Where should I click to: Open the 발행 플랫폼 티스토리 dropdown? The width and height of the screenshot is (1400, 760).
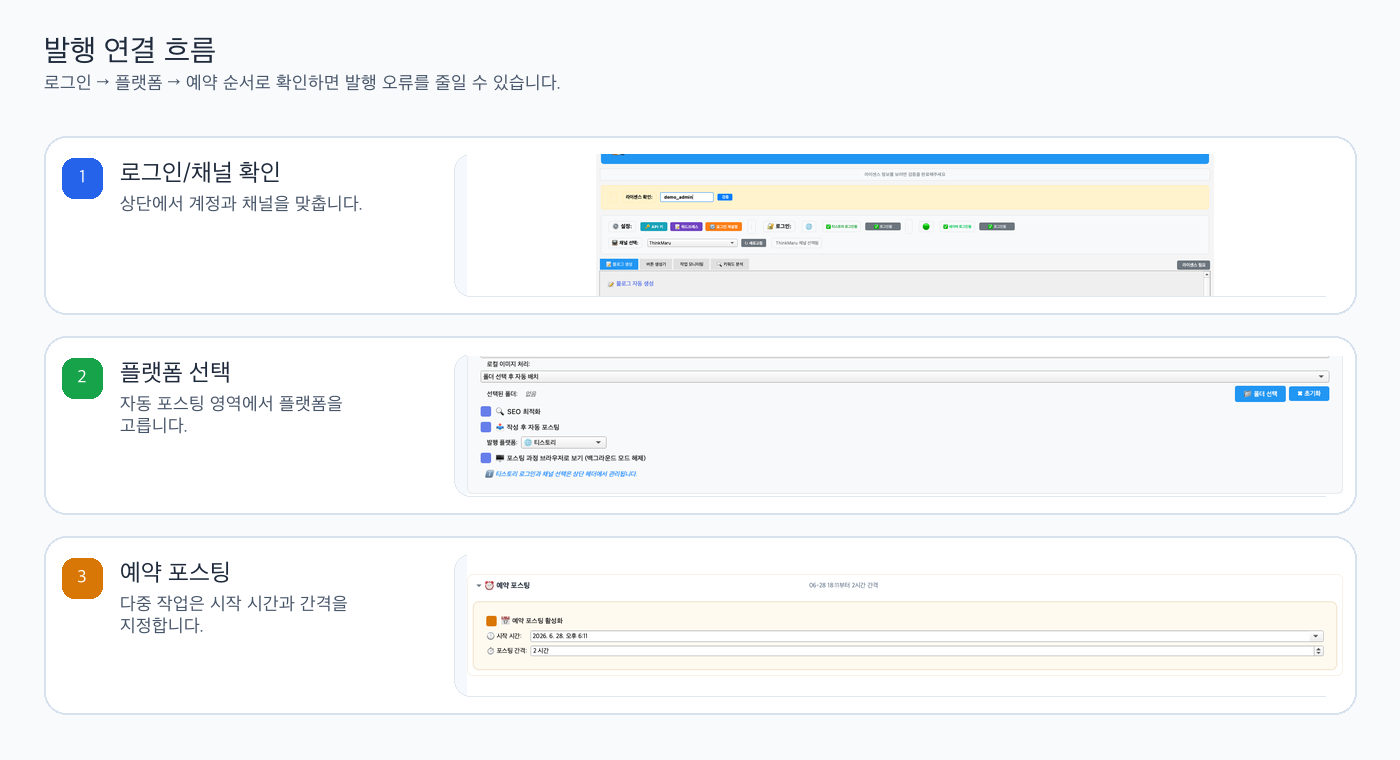[564, 442]
